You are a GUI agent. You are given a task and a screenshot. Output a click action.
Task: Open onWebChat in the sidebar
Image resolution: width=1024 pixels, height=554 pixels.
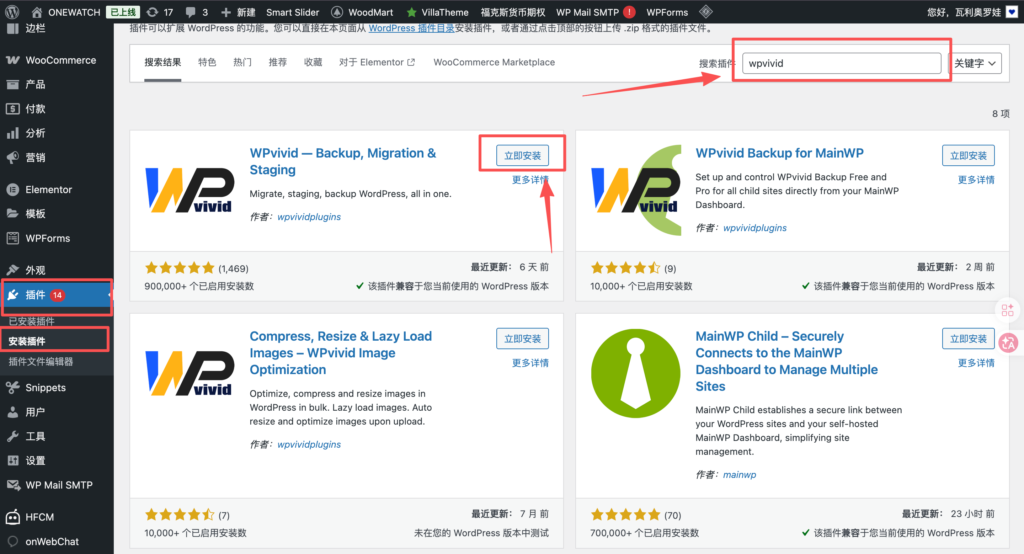coord(57,541)
